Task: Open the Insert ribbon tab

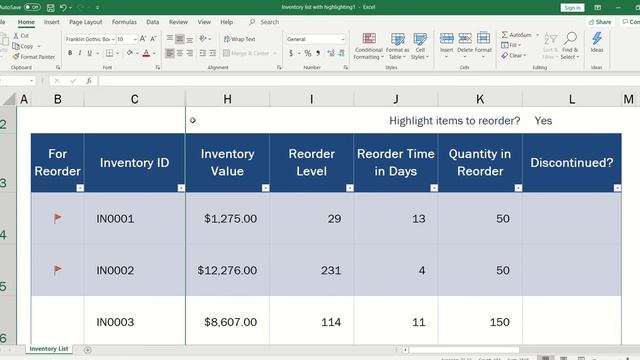Action: pos(51,22)
